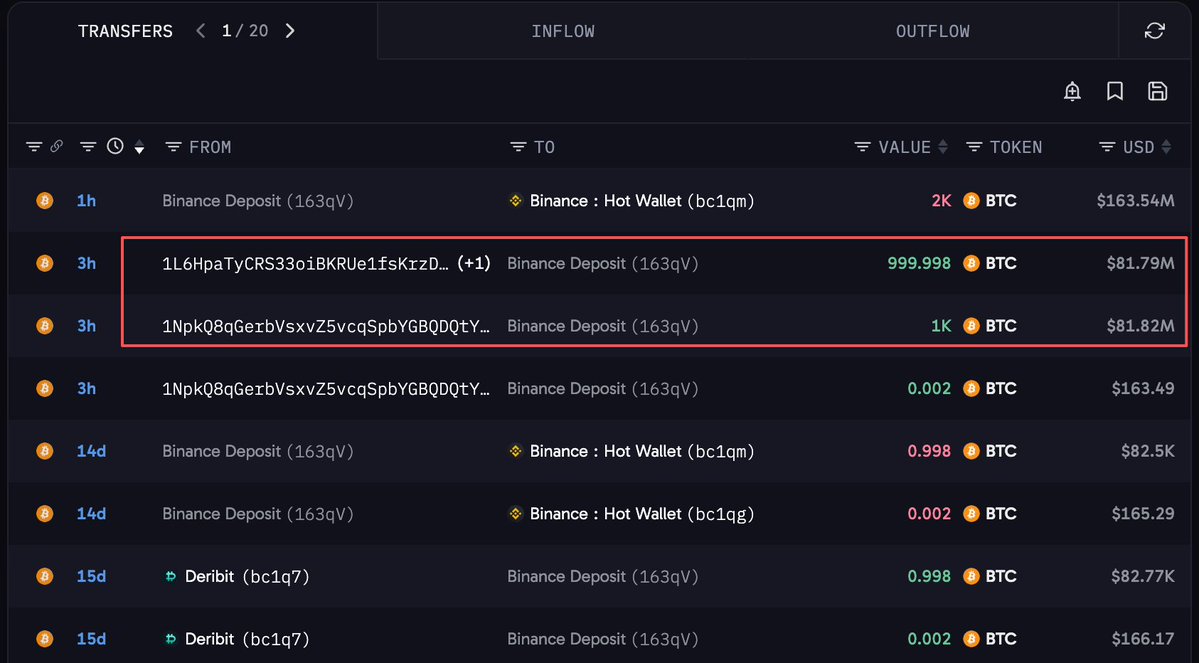
Task: Open Binance Hot Wallet (bc1qm) in 1h row
Action: [x=642, y=201]
